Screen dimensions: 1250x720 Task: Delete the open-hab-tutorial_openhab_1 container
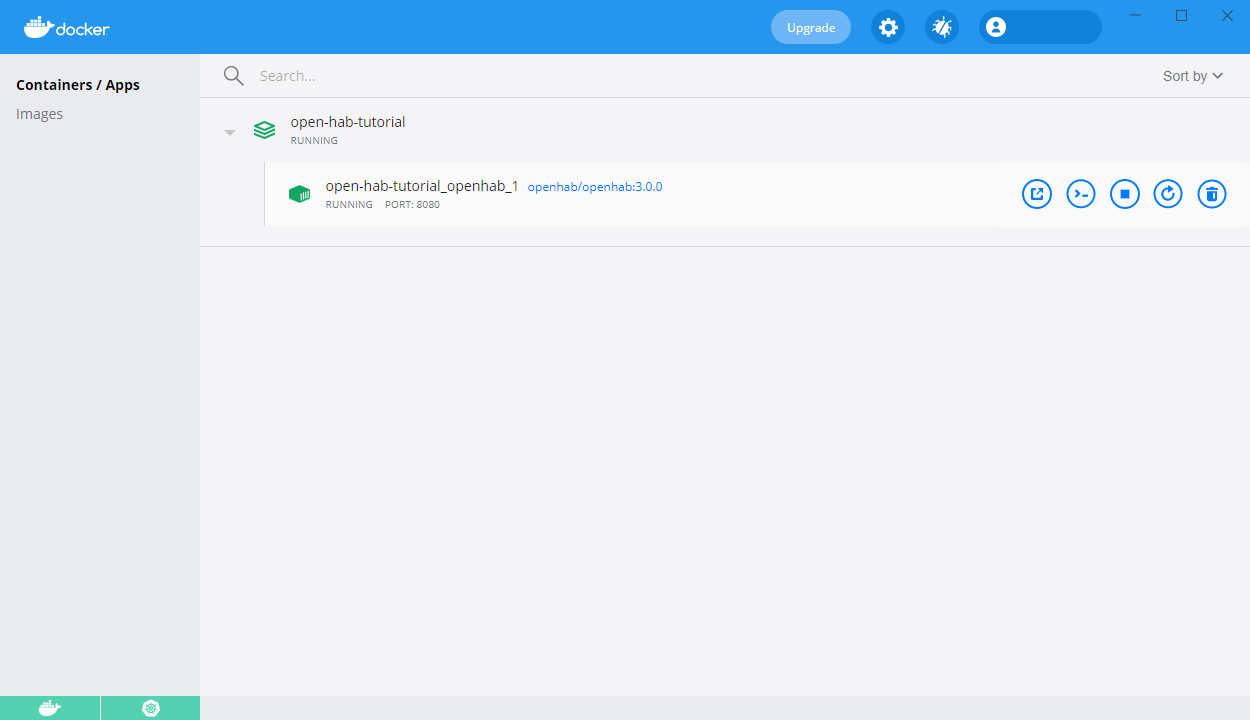tap(1212, 194)
